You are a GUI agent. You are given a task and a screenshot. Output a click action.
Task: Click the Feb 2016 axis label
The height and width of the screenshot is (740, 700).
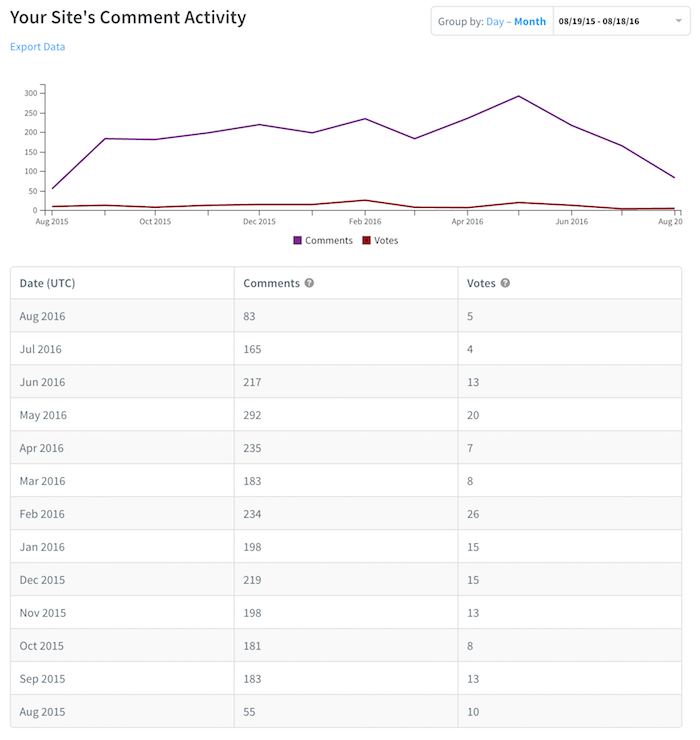click(365, 221)
